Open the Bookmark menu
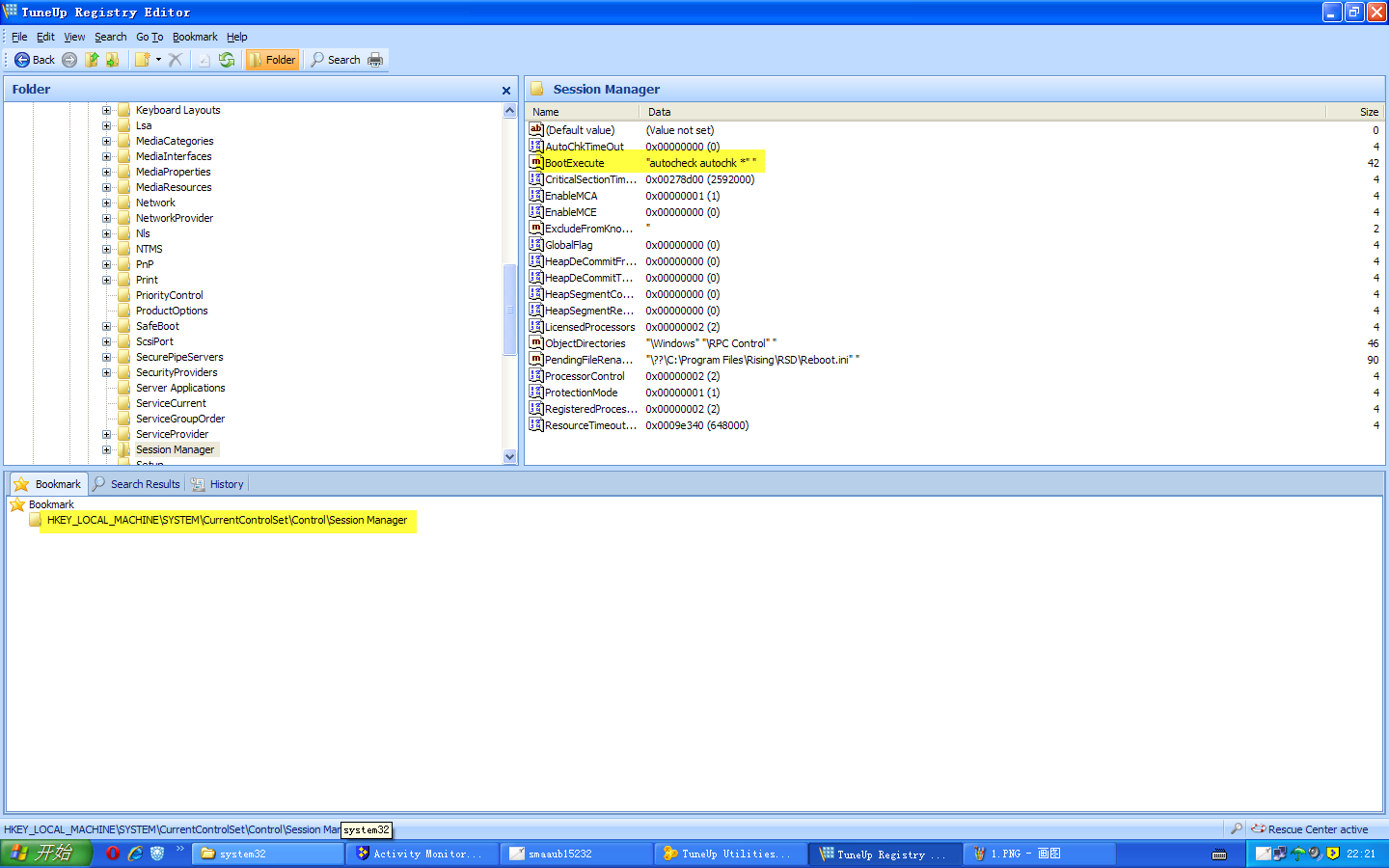Screen dimensions: 1389x868 195,37
